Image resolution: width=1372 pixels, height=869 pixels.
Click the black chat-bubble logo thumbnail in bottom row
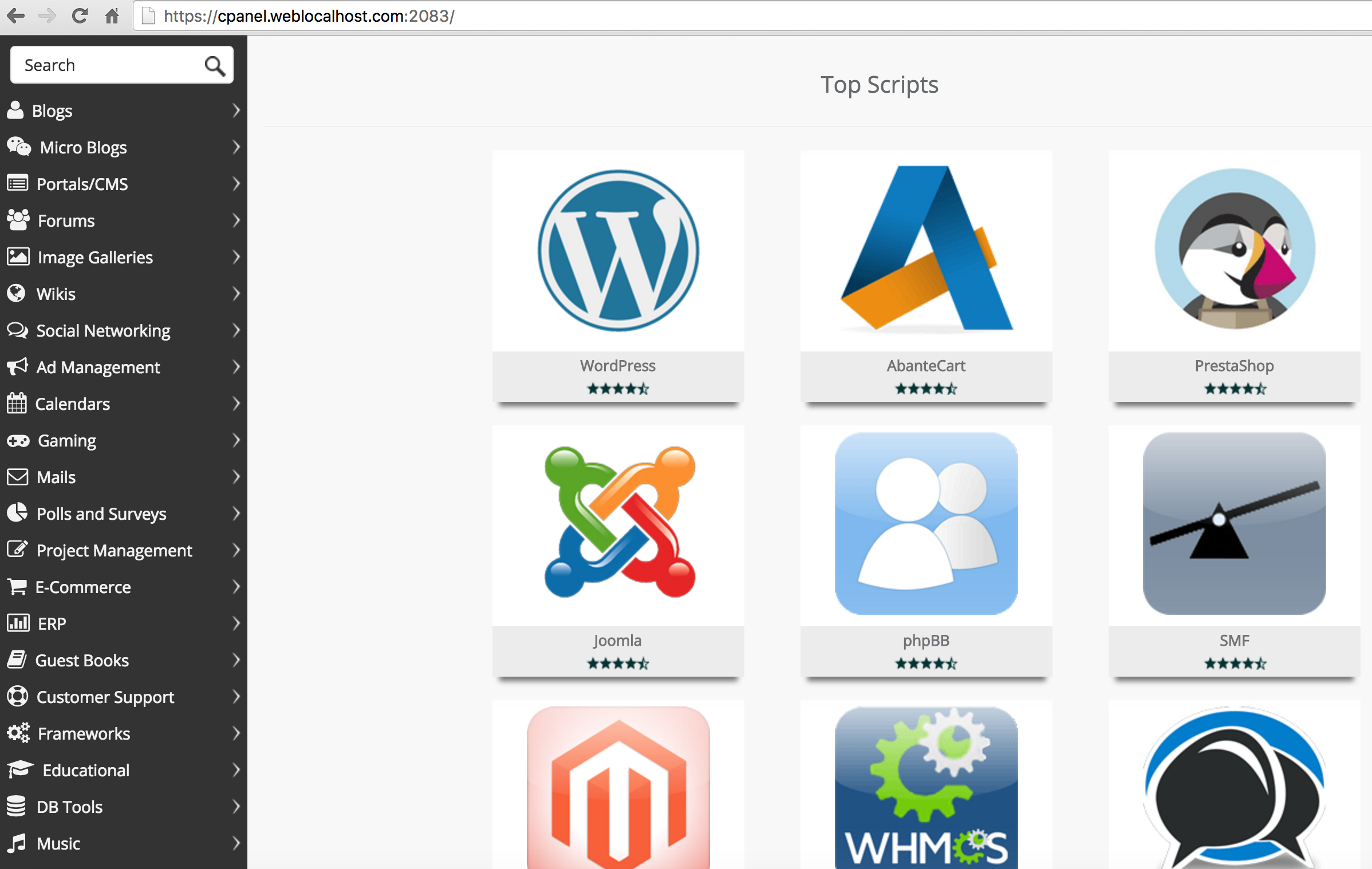[x=1235, y=788]
